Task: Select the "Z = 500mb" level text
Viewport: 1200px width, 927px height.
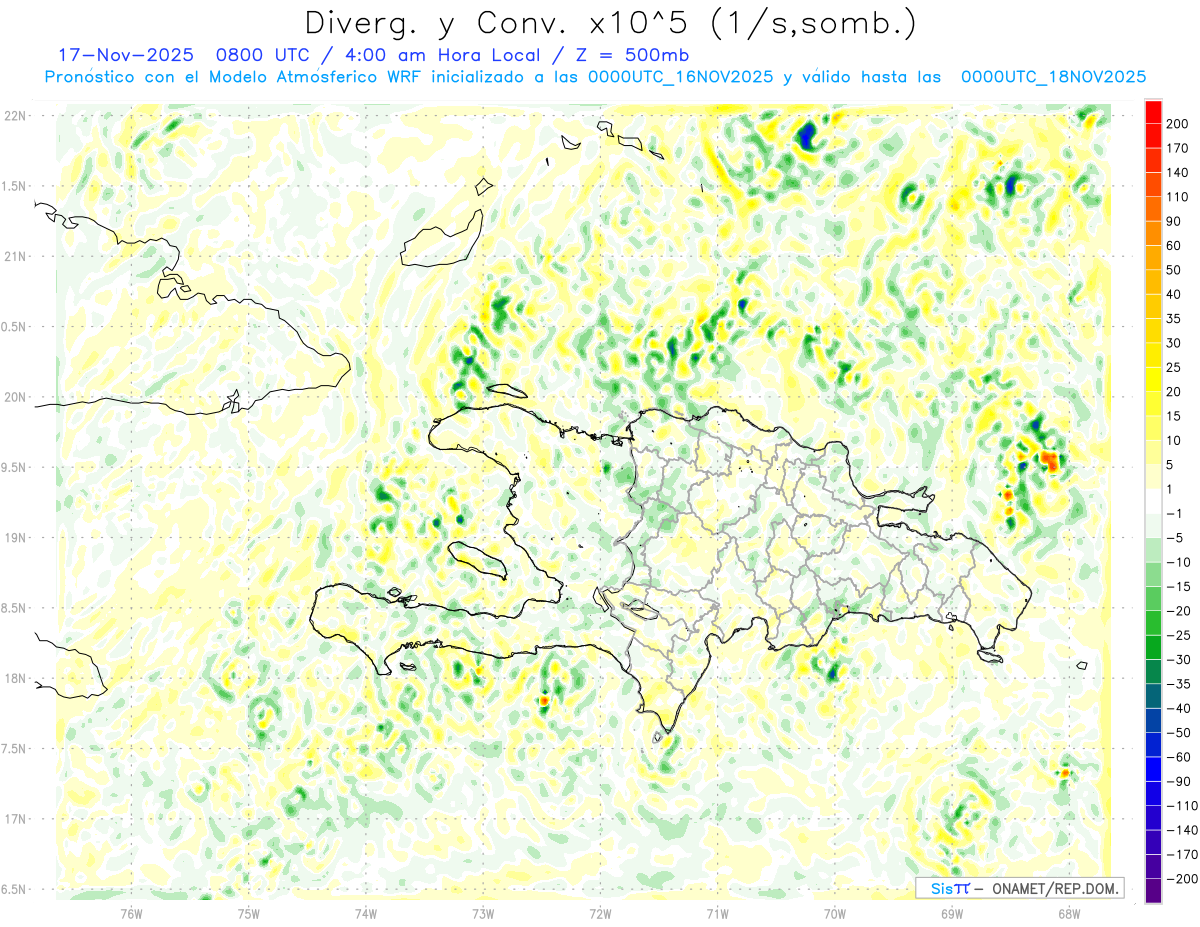Action: click(632, 54)
